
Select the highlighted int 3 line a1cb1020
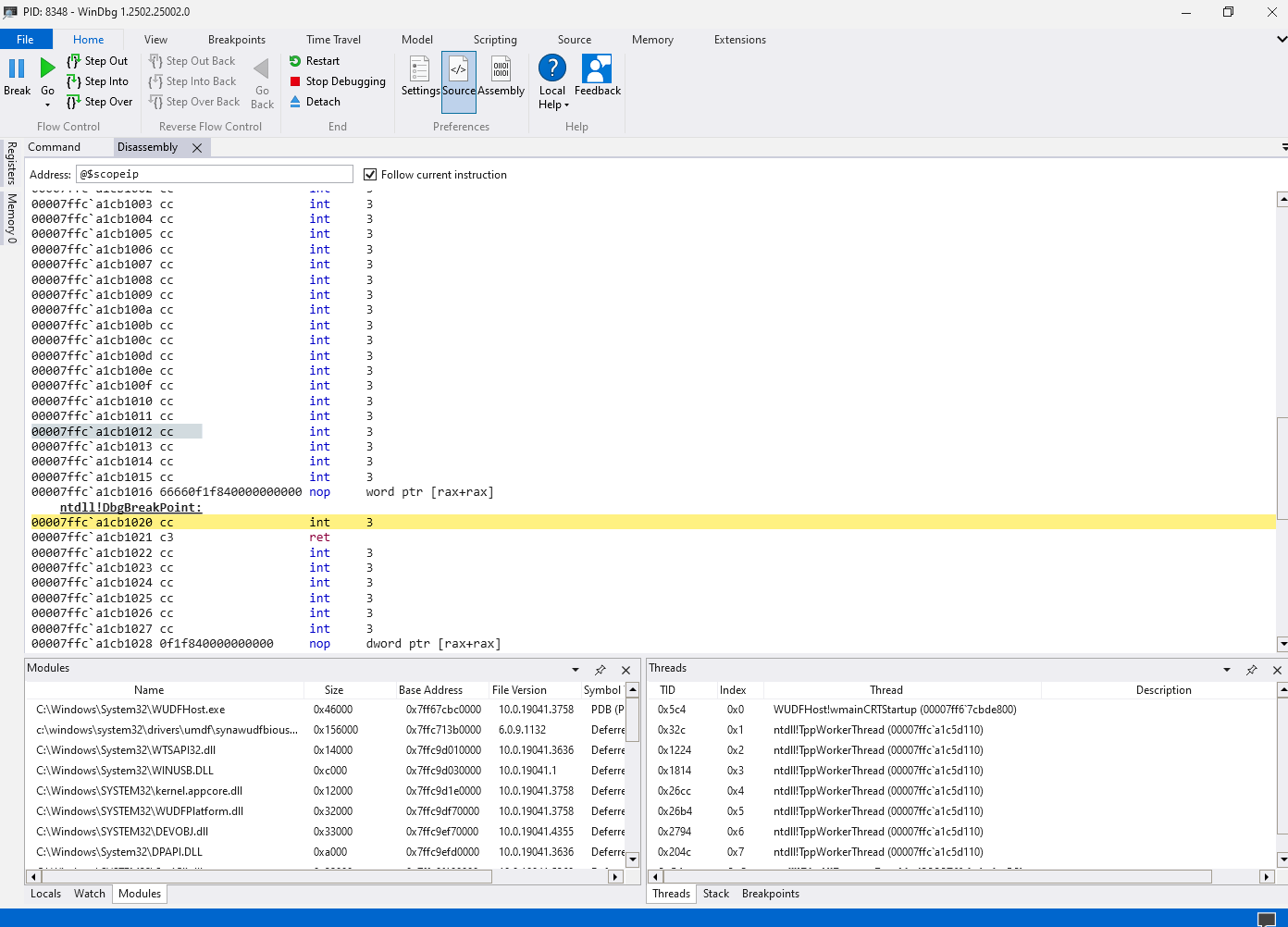pyautogui.click(x=652, y=523)
